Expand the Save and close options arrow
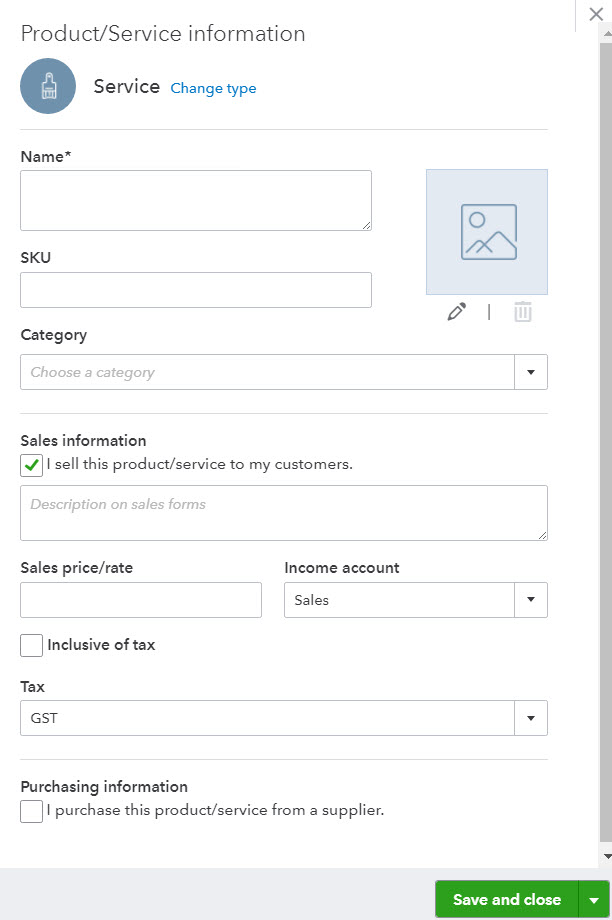 pyautogui.click(x=594, y=900)
